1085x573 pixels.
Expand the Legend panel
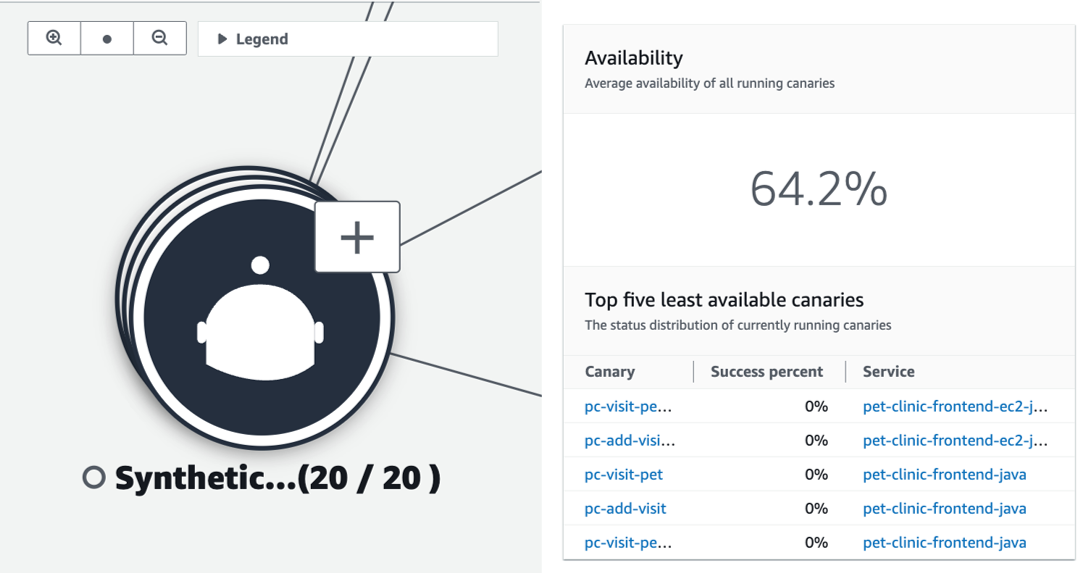[253, 39]
